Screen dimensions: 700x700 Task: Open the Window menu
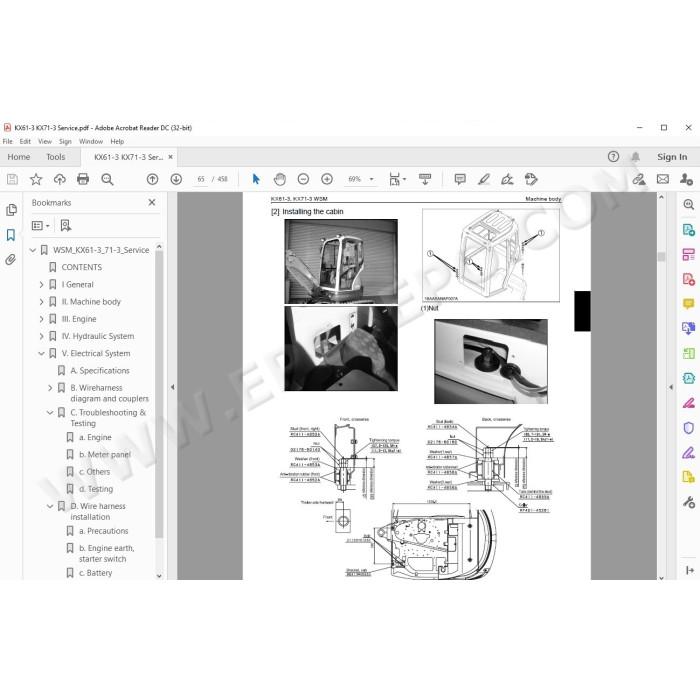click(91, 142)
